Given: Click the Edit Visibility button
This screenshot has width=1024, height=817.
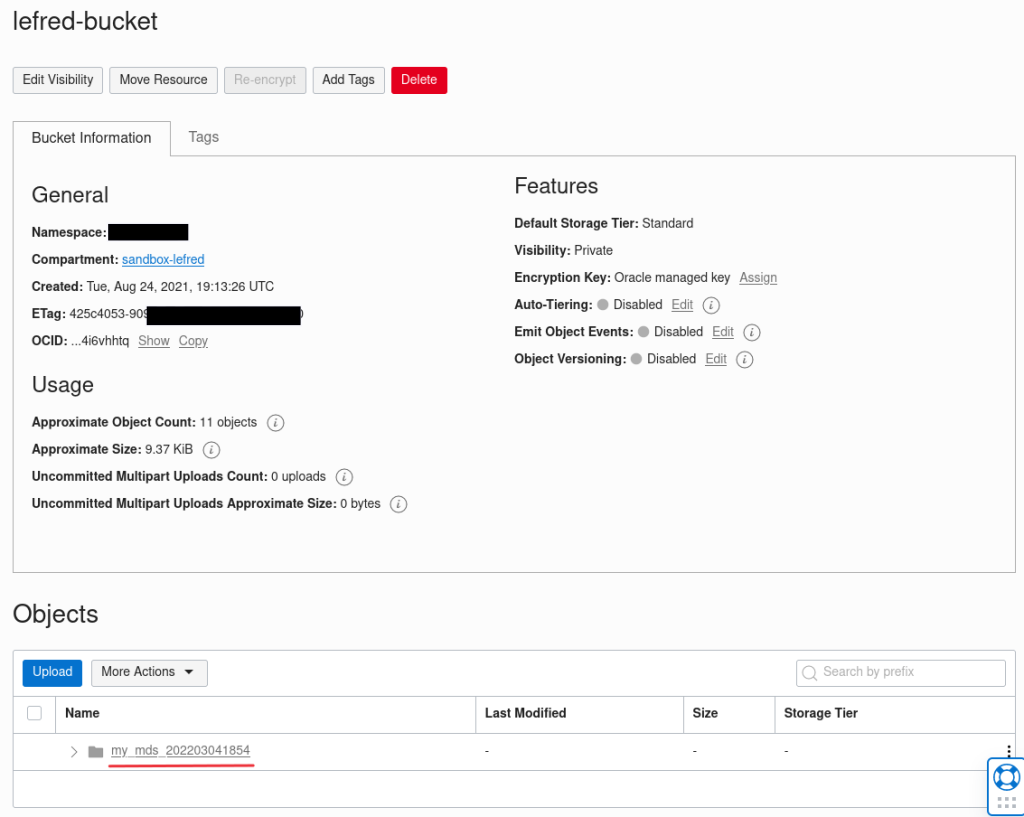Looking at the screenshot, I should coord(57,80).
